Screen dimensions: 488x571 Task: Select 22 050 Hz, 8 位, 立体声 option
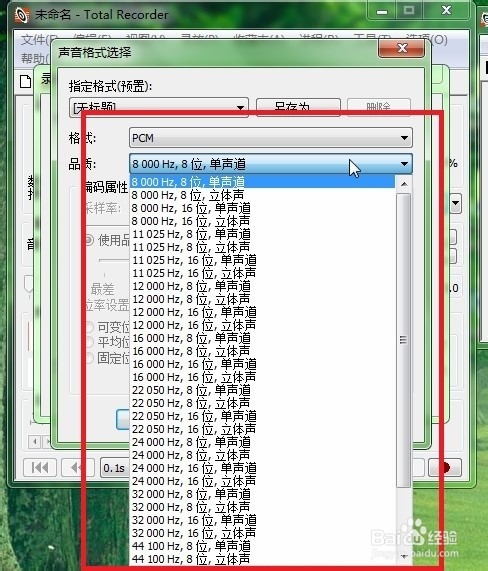262,403
